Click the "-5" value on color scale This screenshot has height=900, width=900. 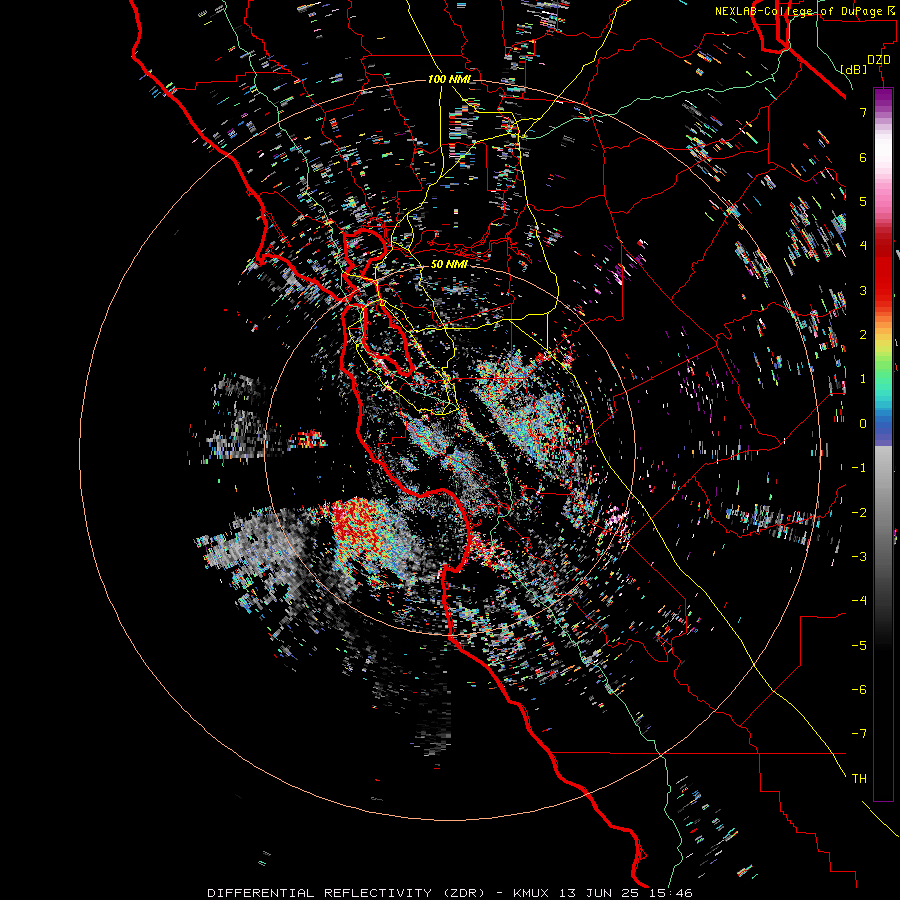tap(859, 646)
